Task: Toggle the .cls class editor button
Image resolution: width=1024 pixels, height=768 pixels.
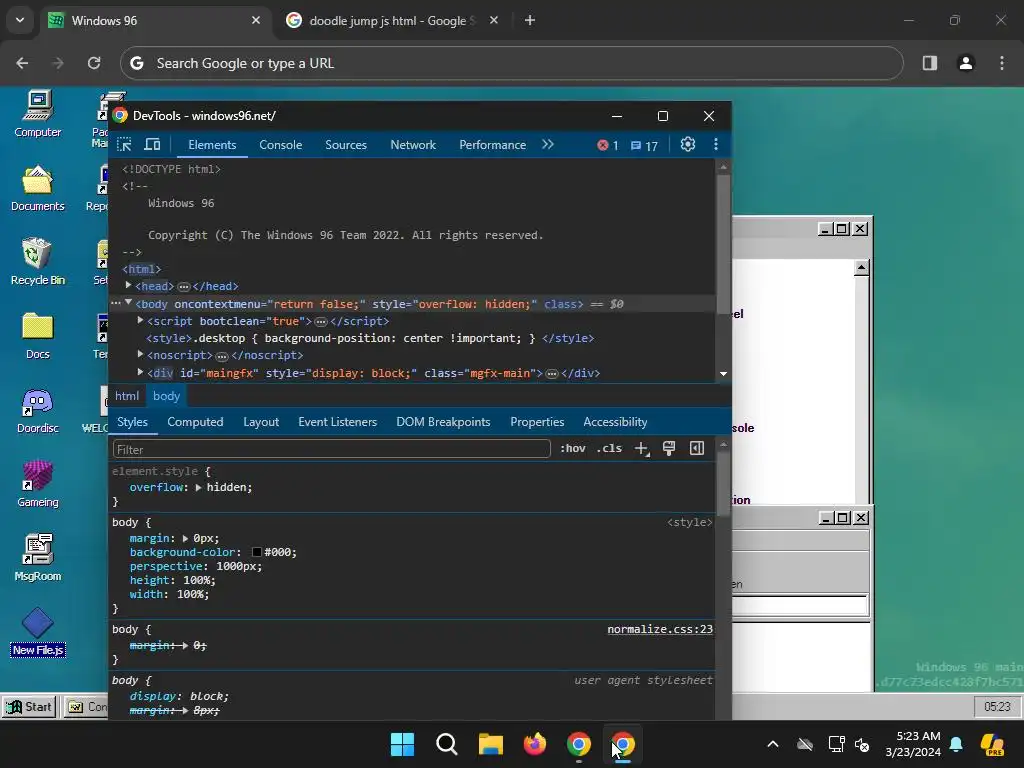Action: (x=609, y=449)
